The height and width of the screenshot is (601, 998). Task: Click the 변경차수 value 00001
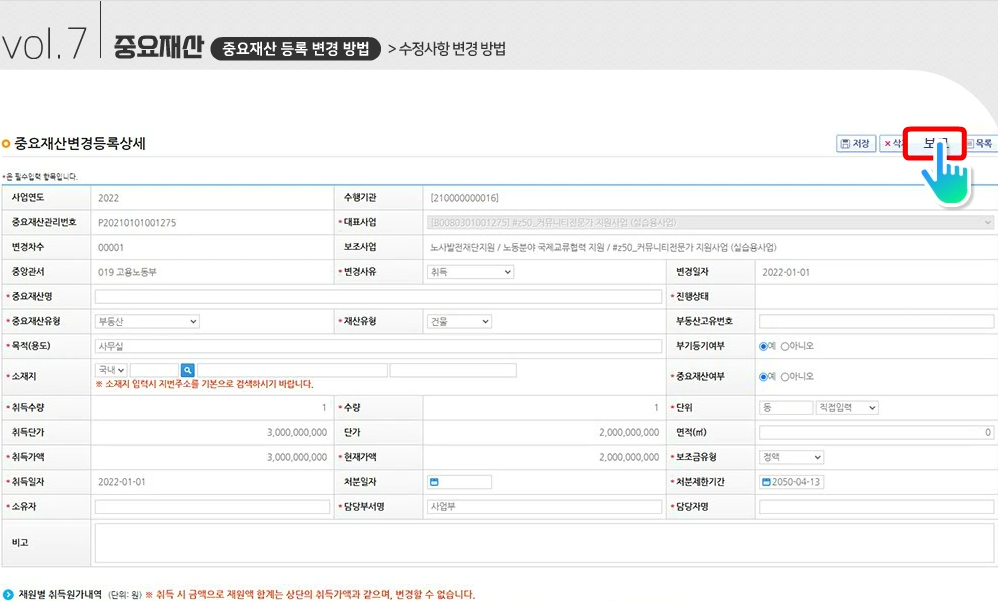pyautogui.click(x=111, y=248)
